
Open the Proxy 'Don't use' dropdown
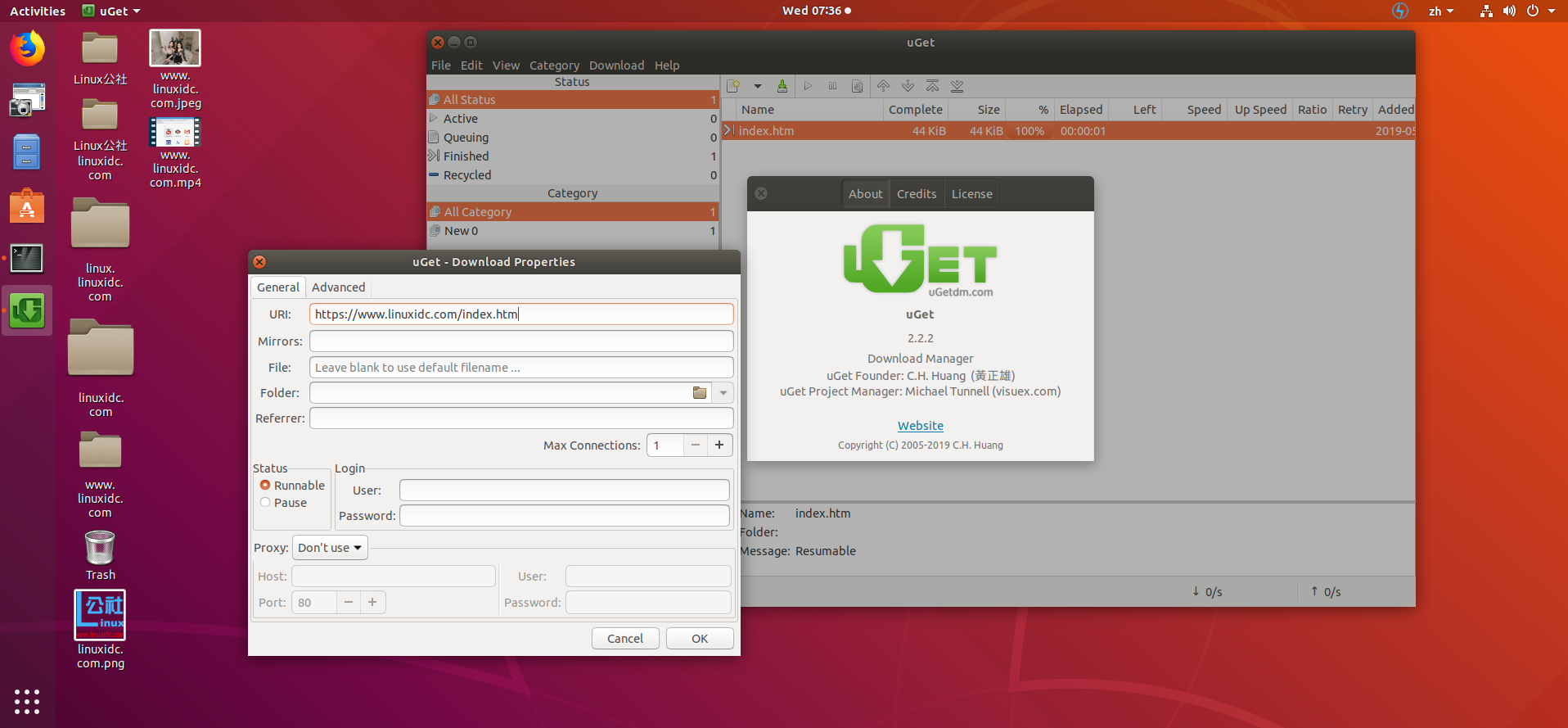(330, 548)
